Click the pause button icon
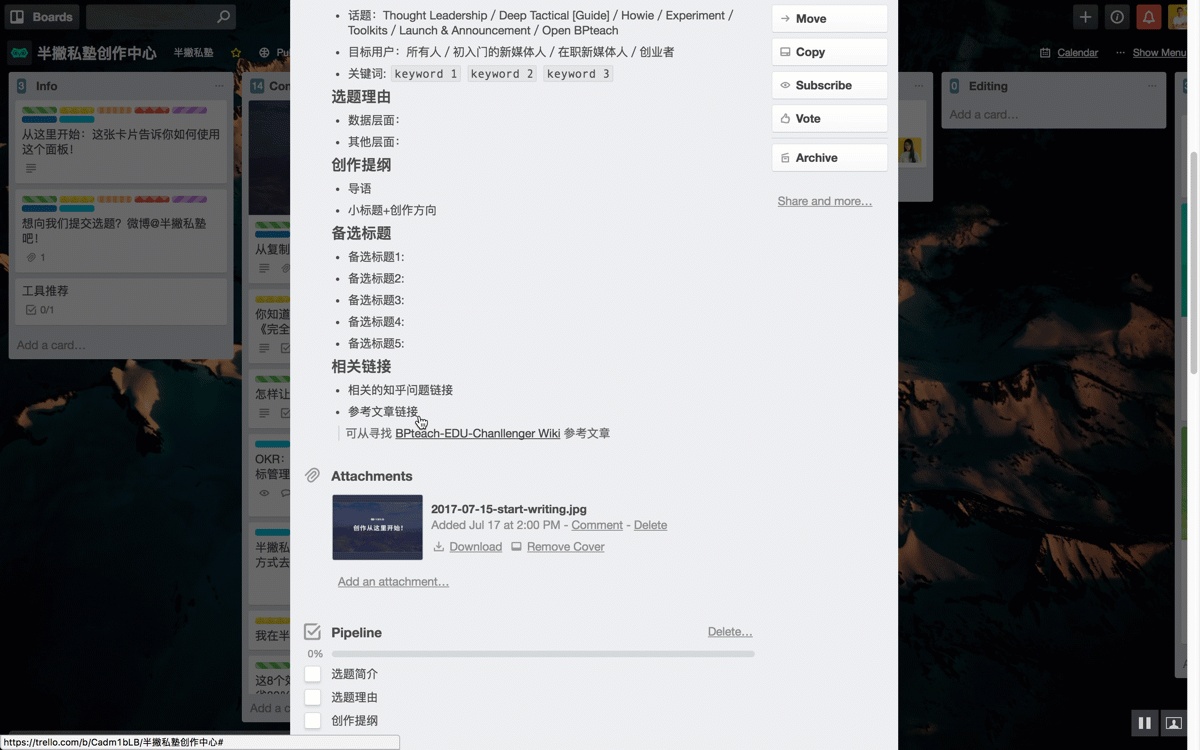The image size is (1200, 750). pos(1144,723)
